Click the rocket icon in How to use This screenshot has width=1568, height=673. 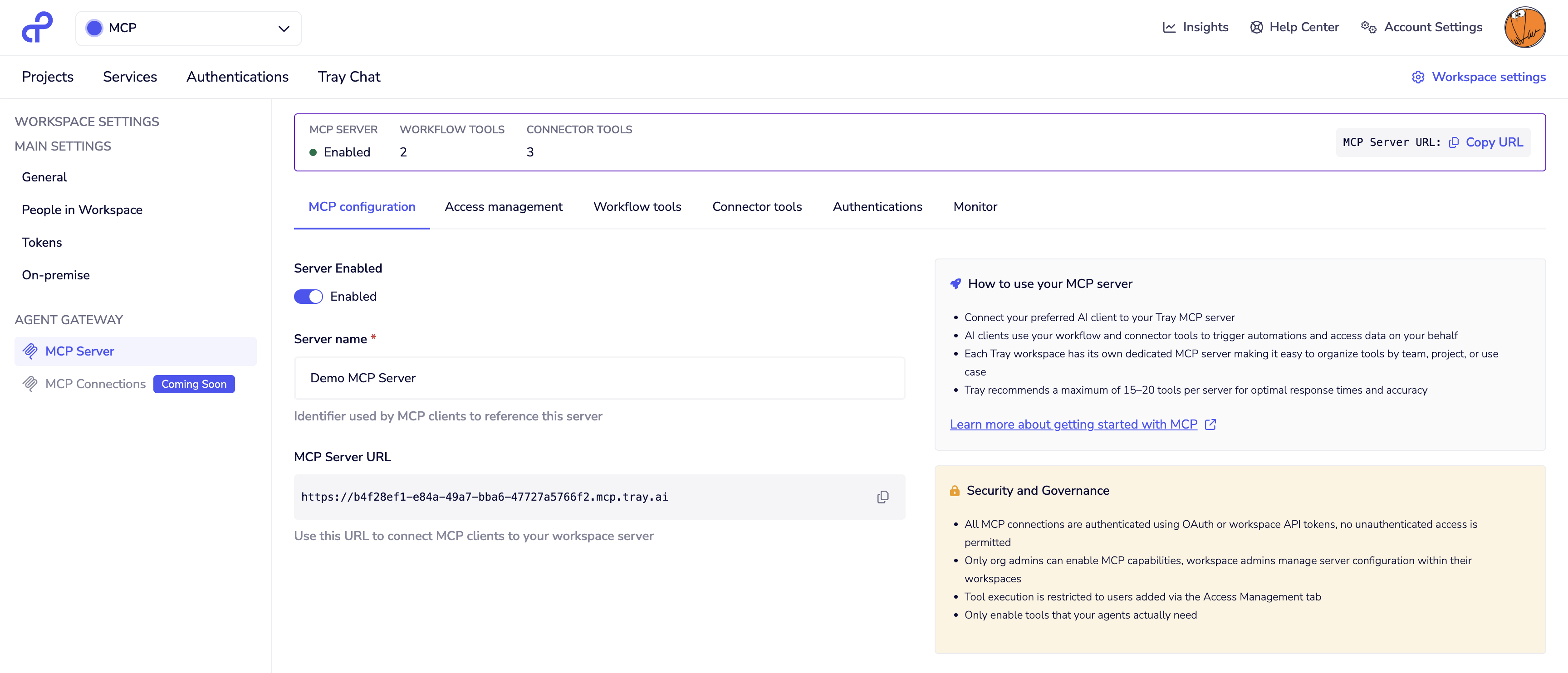[x=955, y=283]
